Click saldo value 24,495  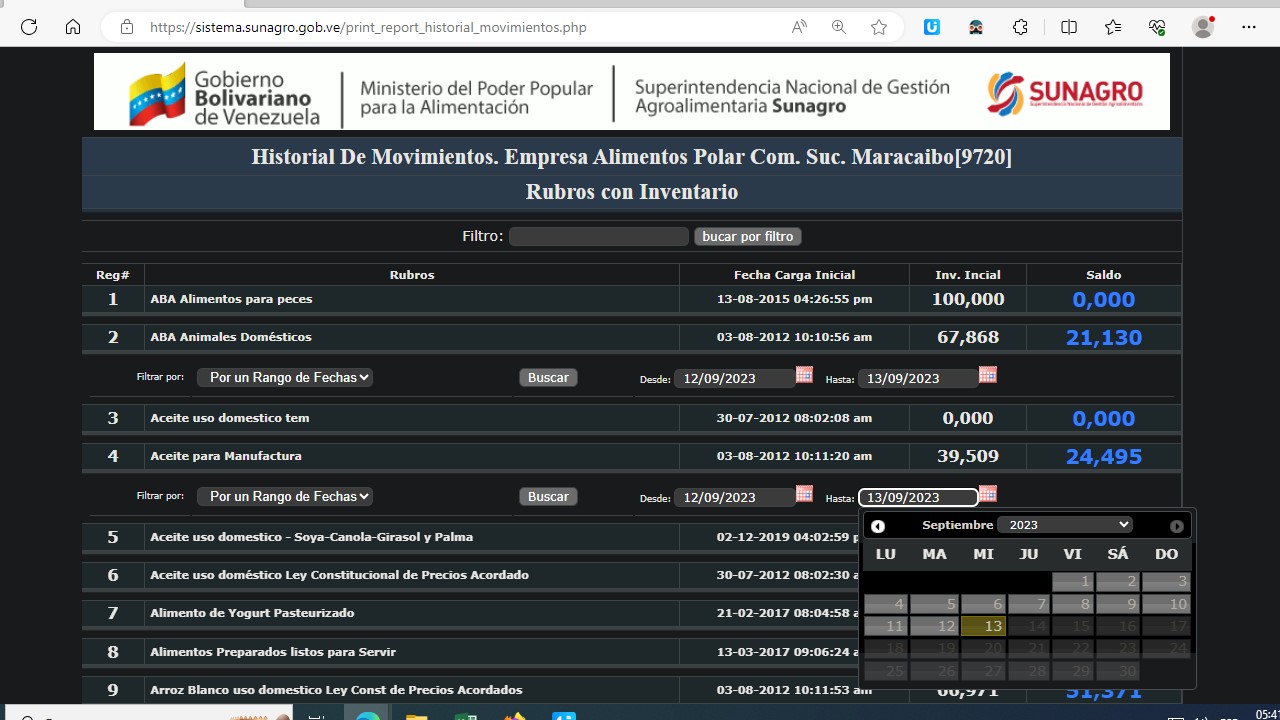pos(1104,457)
